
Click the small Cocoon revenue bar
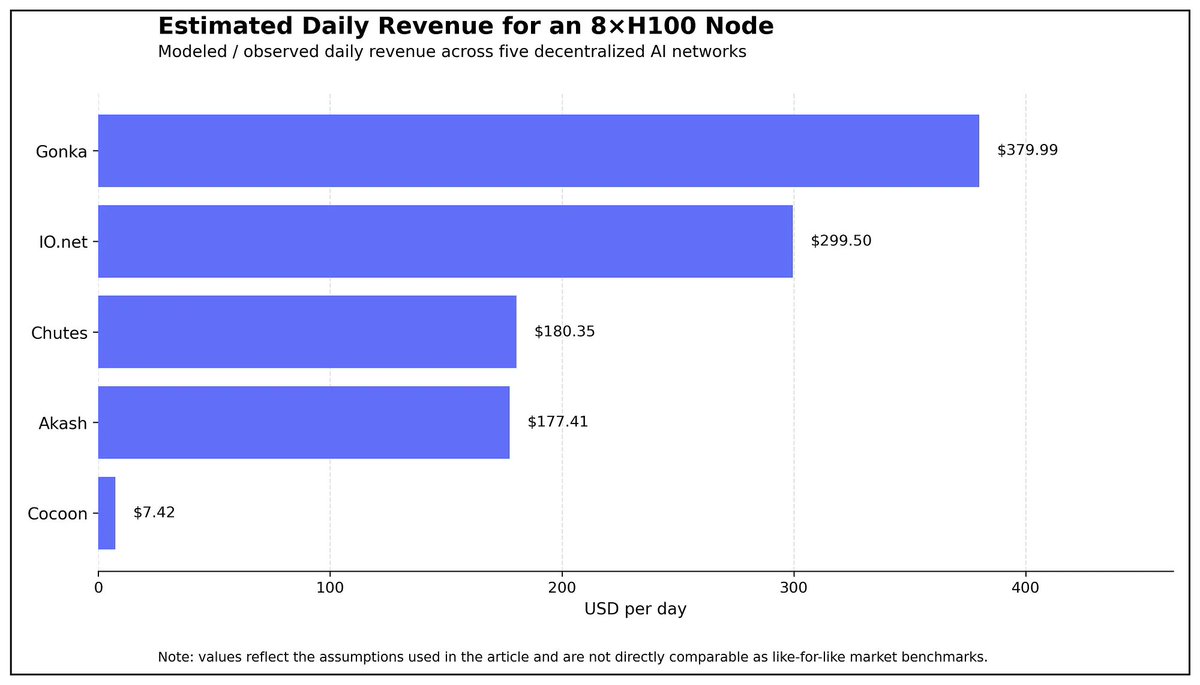click(107, 513)
